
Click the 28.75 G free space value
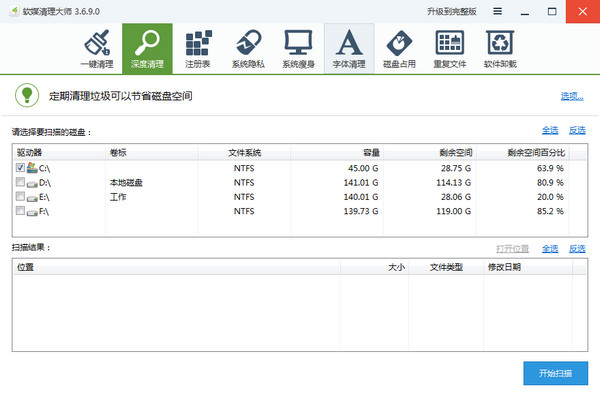point(456,168)
